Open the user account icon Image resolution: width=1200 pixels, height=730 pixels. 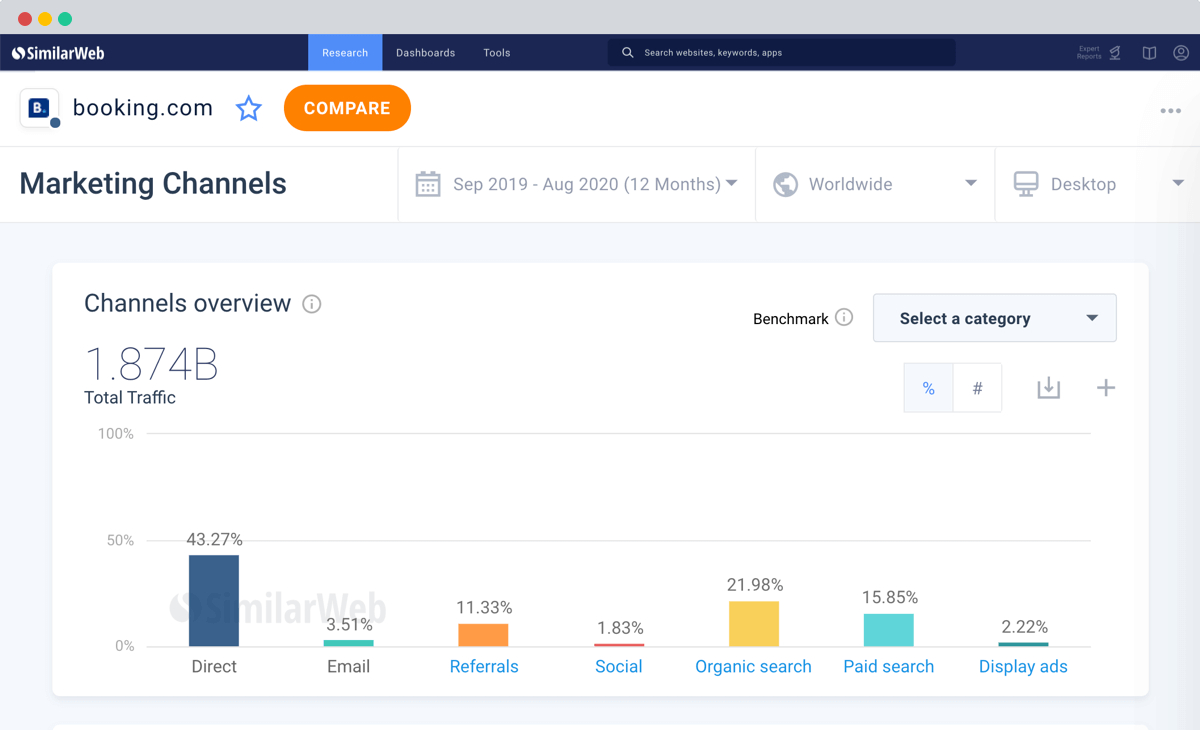1181,53
